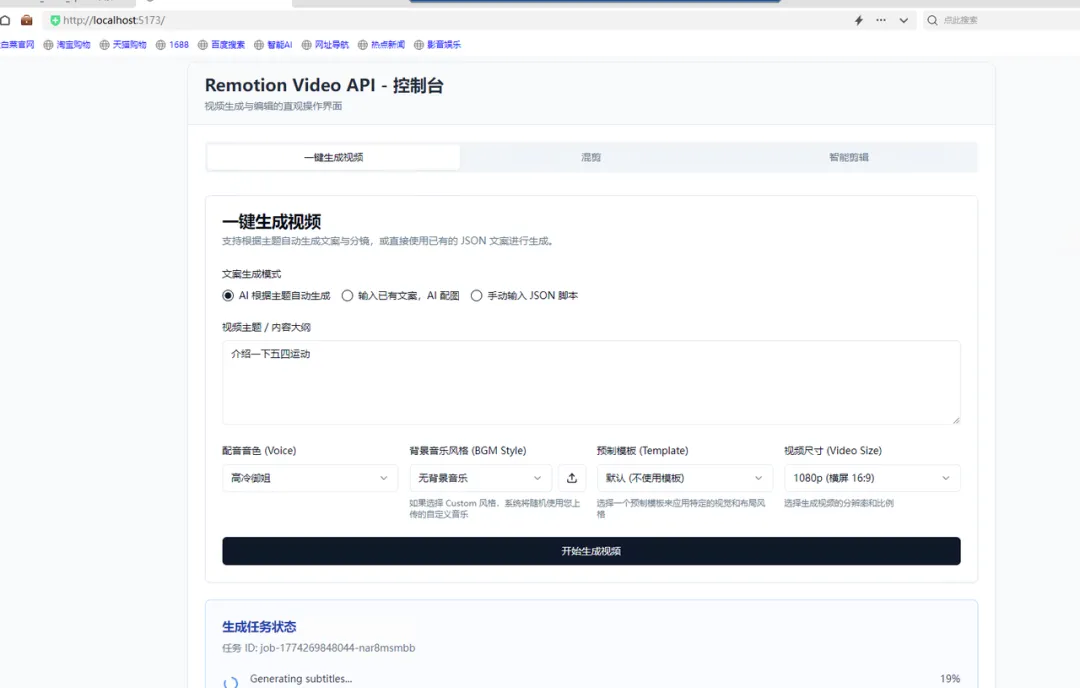Open the 1688 bookmark

click(172, 45)
